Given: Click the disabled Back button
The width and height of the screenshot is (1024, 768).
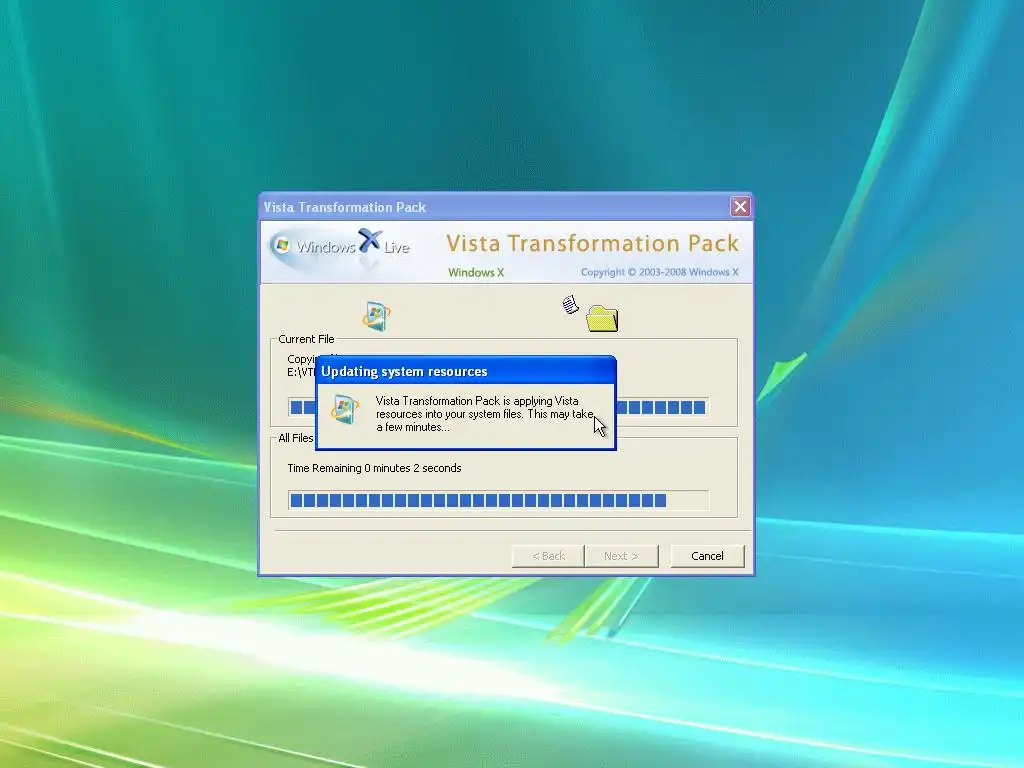Looking at the screenshot, I should tap(548, 556).
